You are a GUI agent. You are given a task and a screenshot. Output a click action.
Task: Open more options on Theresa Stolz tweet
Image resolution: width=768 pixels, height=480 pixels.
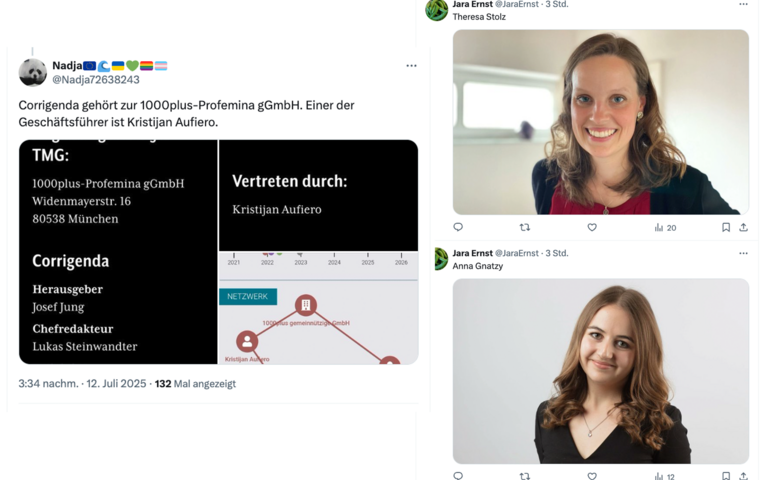click(x=744, y=4)
